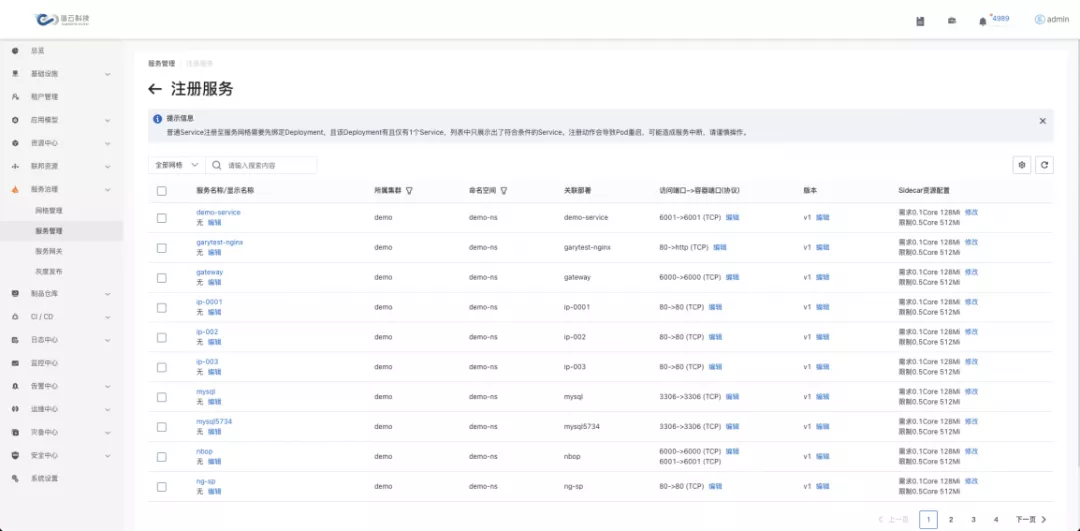This screenshot has height=531, width=1080.
Task: Check the nbop row checkbox
Action: 162,457
